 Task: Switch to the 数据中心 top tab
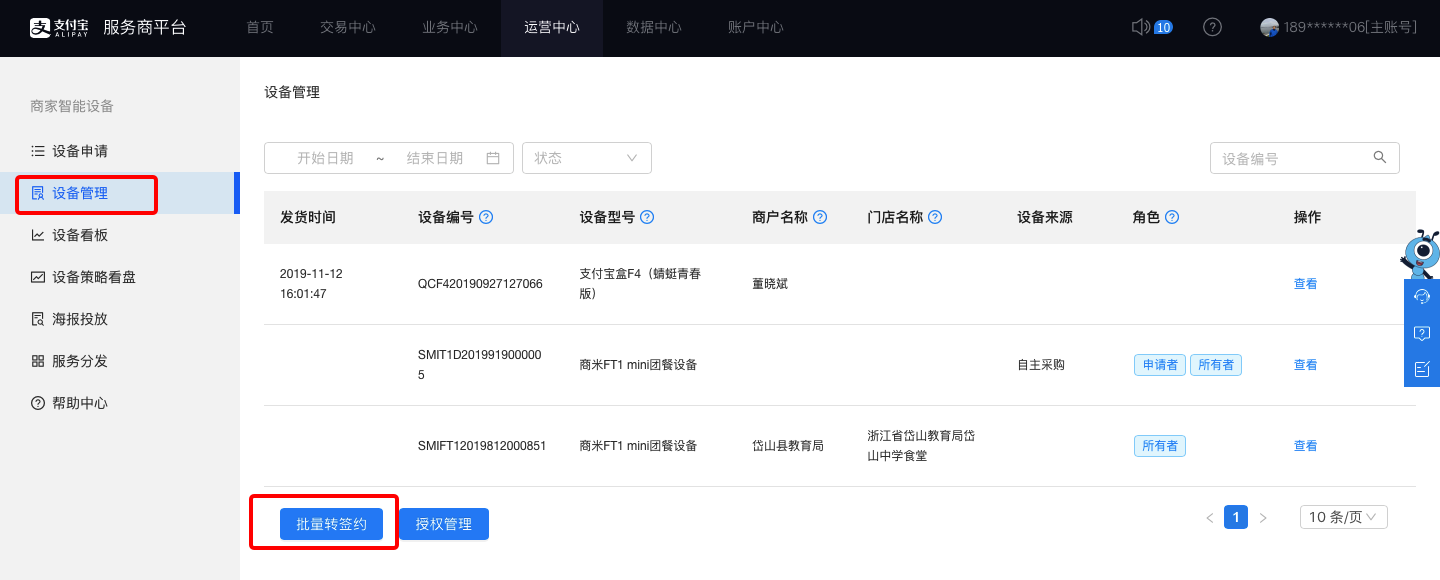[x=654, y=28]
